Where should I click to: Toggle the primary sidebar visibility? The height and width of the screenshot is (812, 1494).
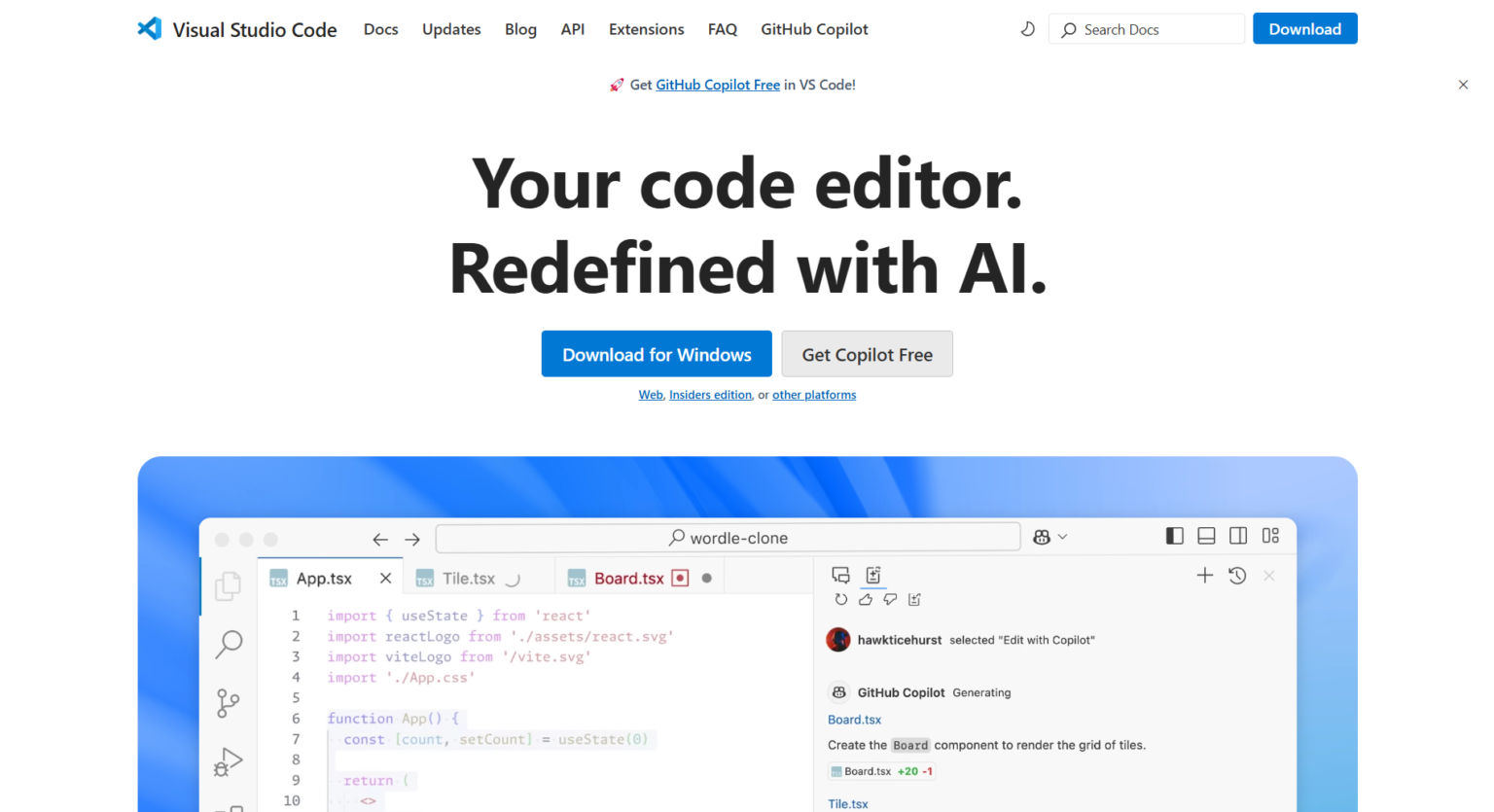1174,536
